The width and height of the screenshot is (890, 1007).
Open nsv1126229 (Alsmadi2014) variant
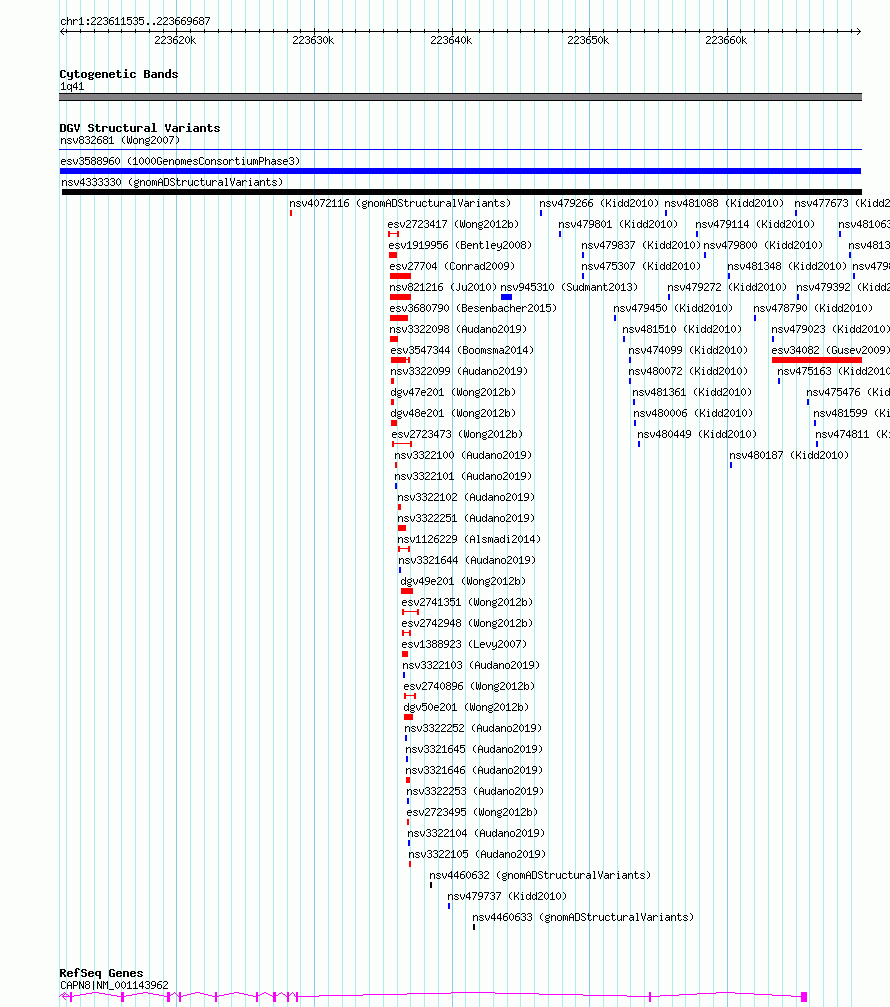point(469,539)
